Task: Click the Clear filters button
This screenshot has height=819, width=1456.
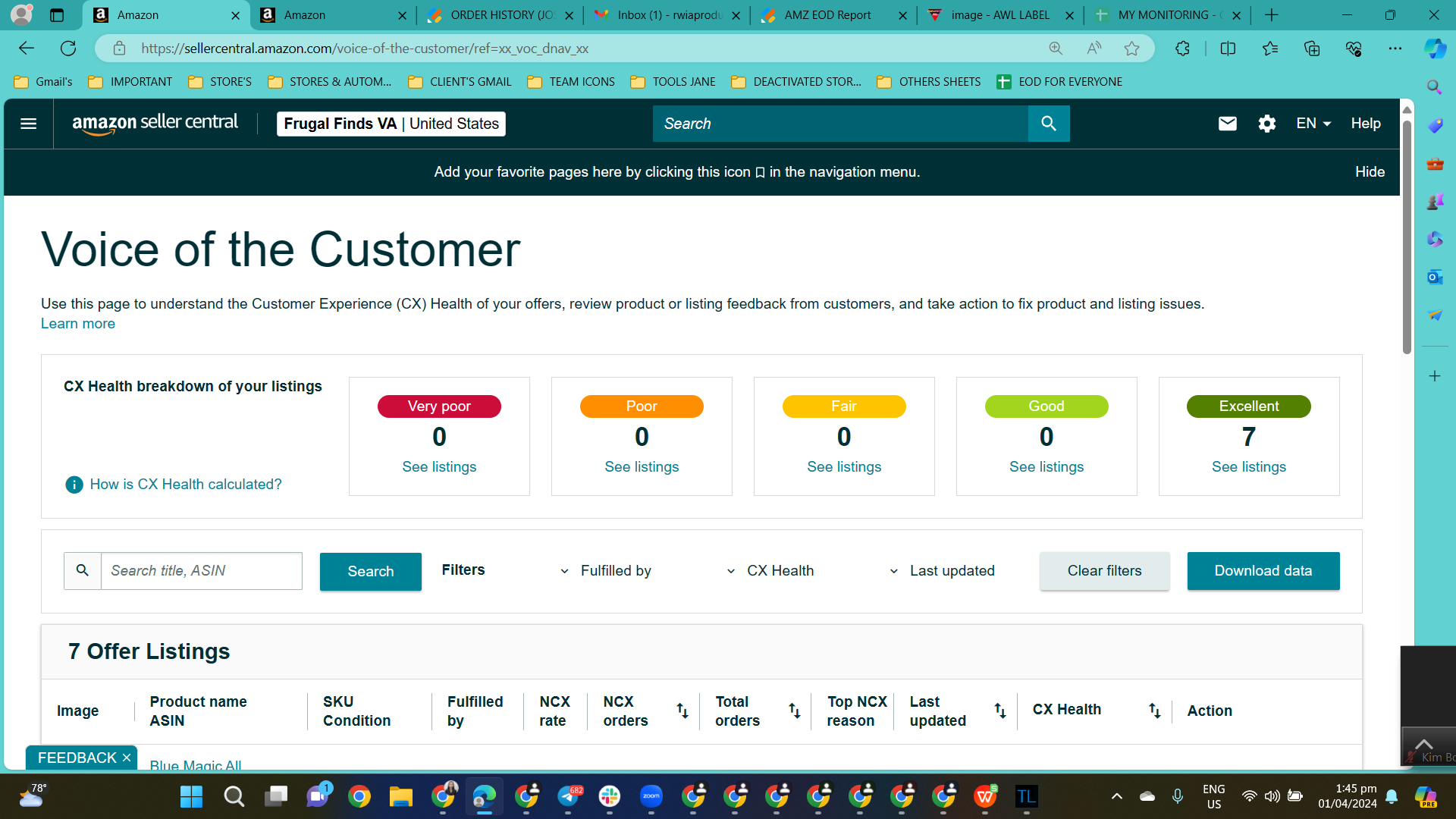Action: (x=1104, y=571)
